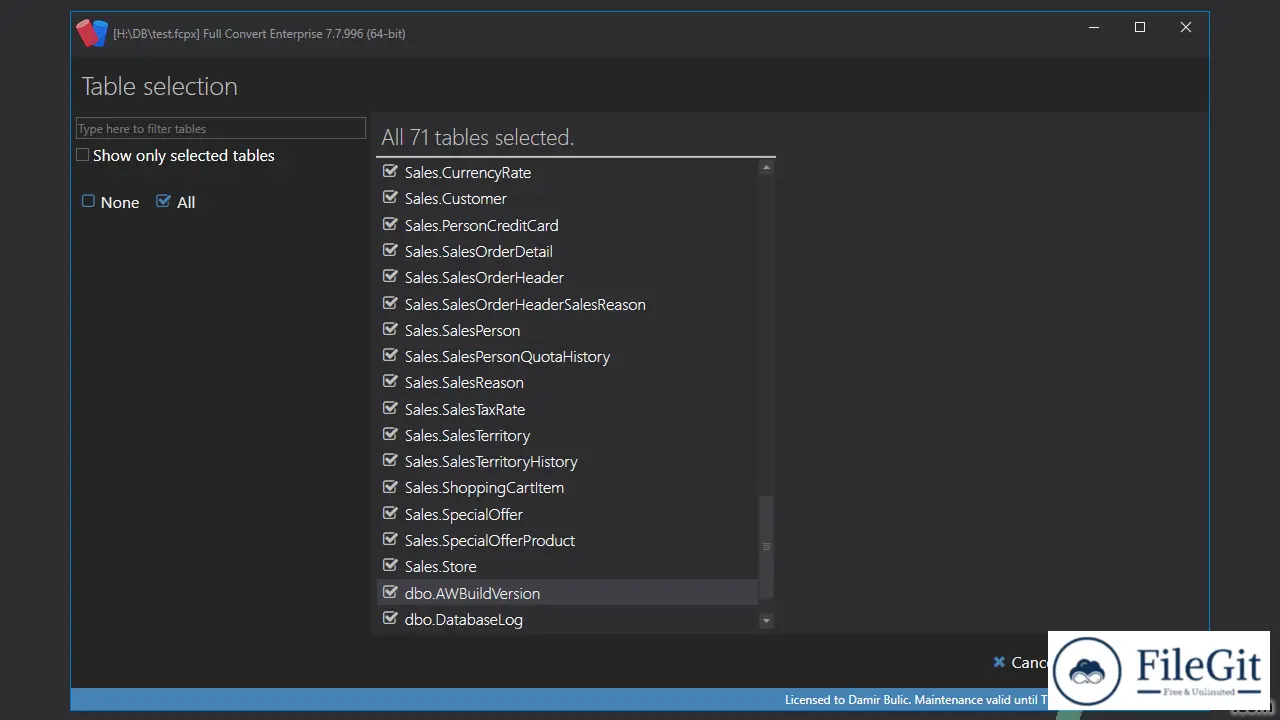Viewport: 1280px width, 720px height.
Task: Select the dbo.AWBuildVersion row text
Action: (472, 593)
